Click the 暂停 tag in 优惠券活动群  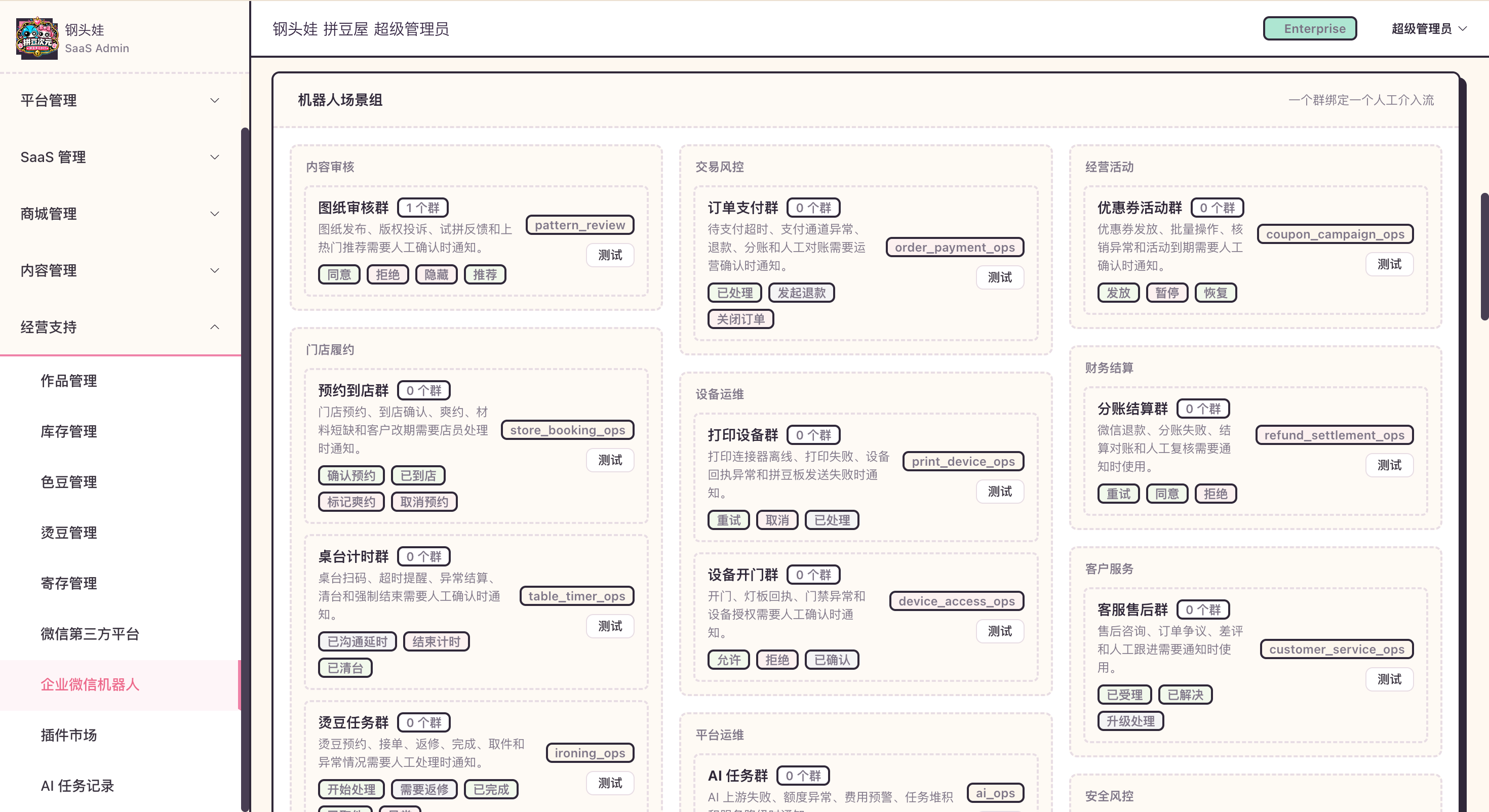click(x=1166, y=293)
